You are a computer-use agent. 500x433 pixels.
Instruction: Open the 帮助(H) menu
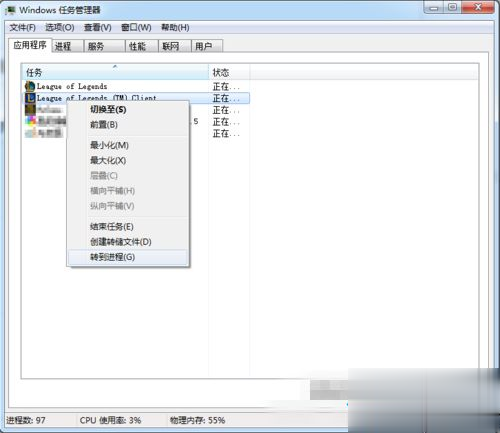coord(175,27)
